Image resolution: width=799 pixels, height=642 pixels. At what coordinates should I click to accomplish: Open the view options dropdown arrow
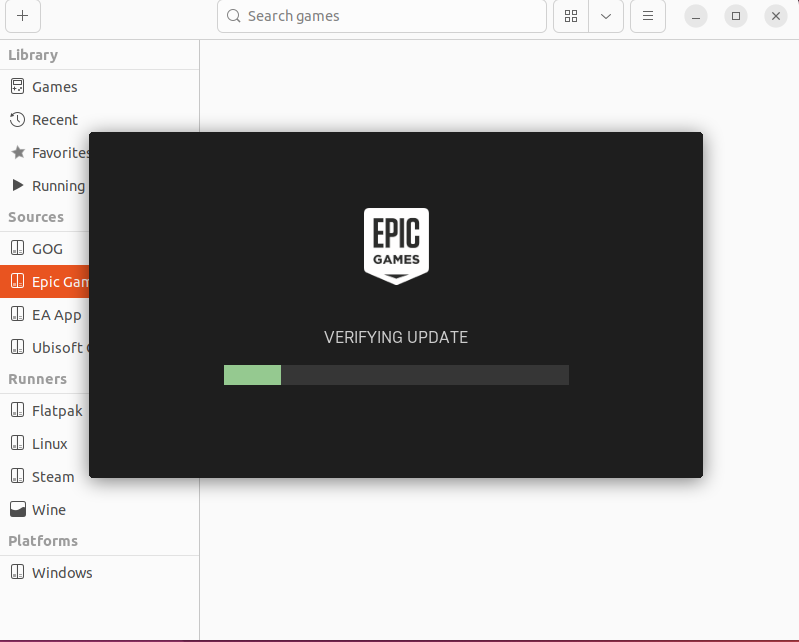(606, 16)
